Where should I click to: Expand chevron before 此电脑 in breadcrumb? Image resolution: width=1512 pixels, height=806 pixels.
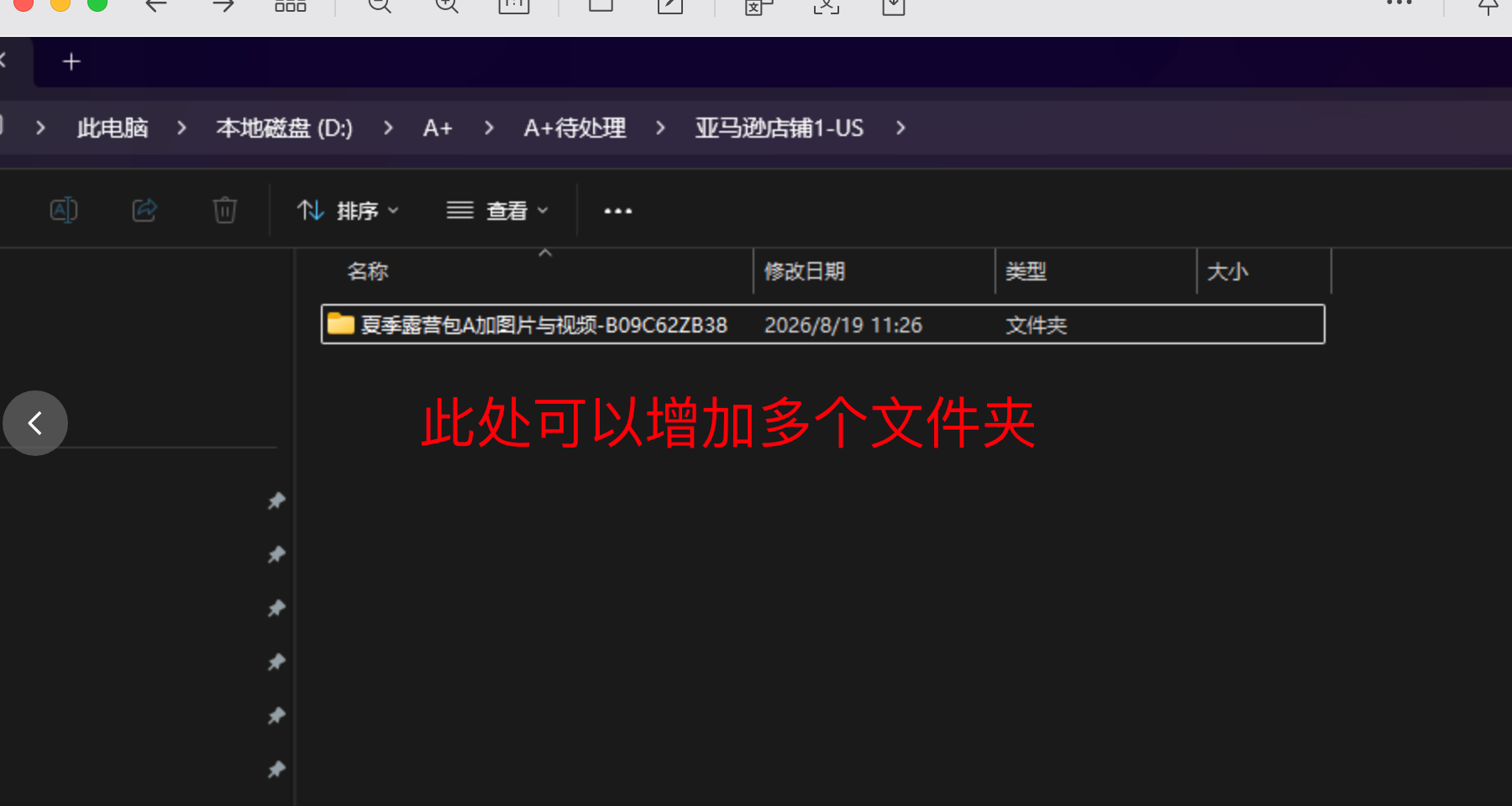(x=40, y=128)
